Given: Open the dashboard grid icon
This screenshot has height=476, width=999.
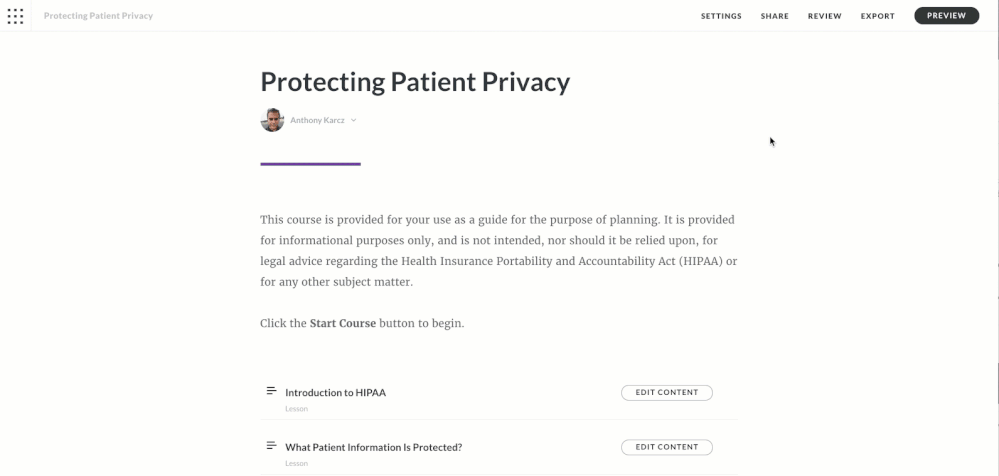Looking at the screenshot, I should pyautogui.click(x=15, y=16).
